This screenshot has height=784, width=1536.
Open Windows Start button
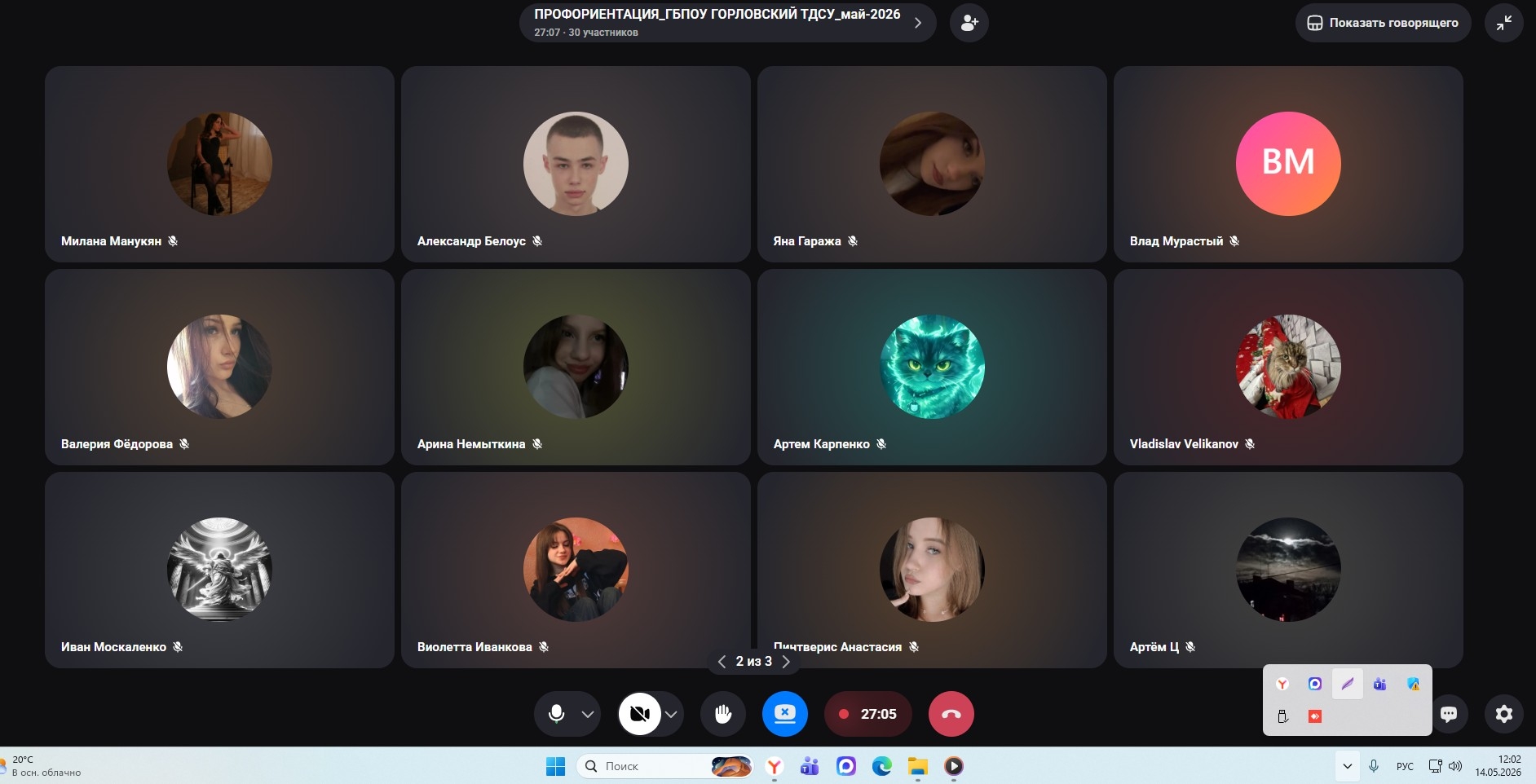555,766
